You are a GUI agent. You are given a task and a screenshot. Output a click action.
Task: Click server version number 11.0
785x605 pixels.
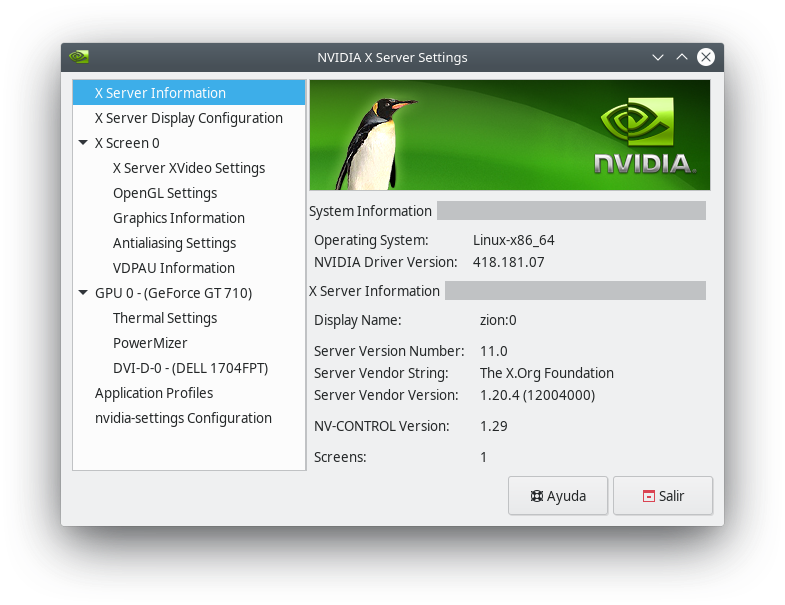(x=494, y=351)
